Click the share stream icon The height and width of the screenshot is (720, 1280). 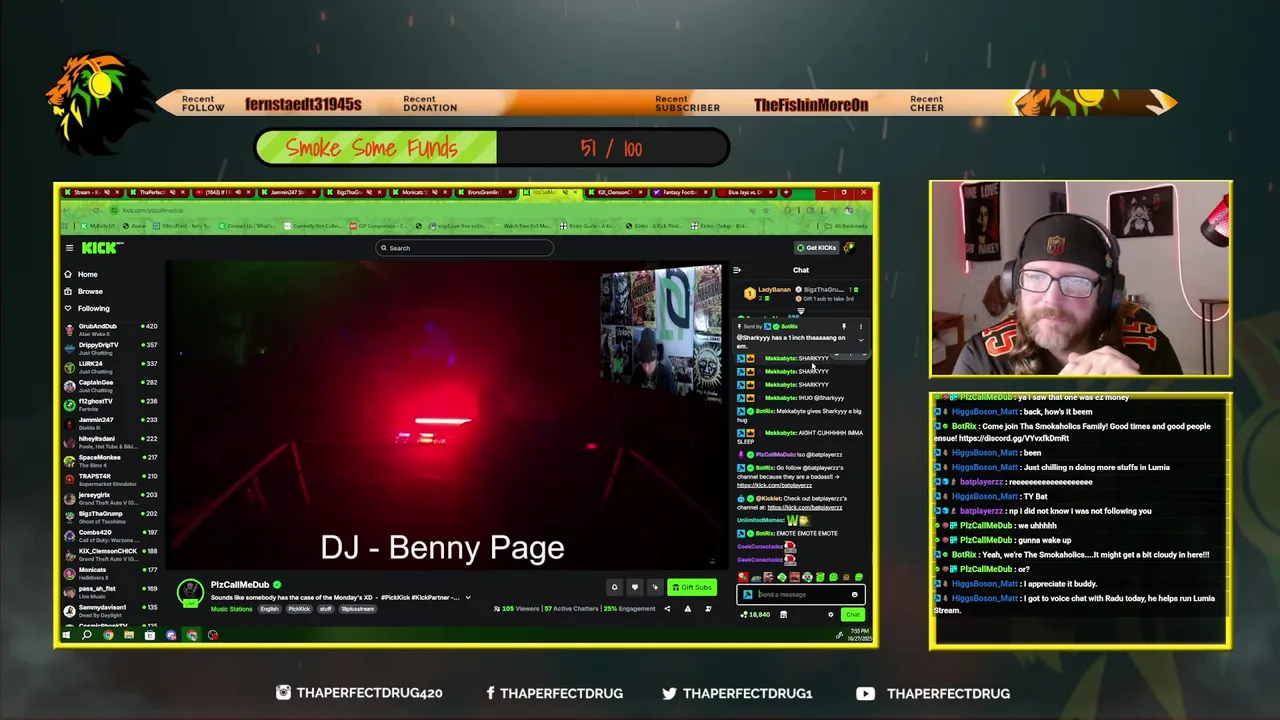[667, 608]
